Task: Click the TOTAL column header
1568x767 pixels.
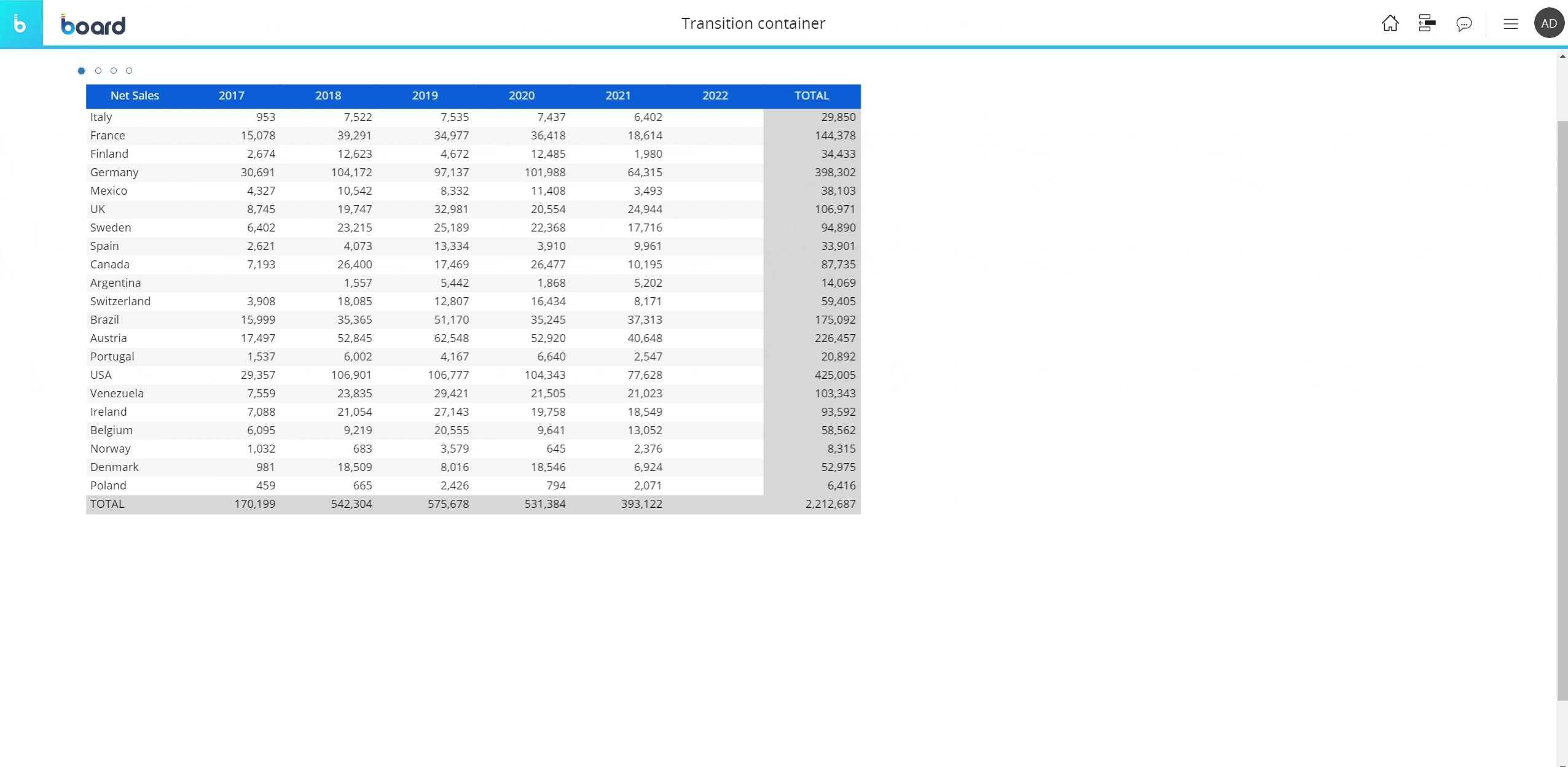Action: [812, 96]
